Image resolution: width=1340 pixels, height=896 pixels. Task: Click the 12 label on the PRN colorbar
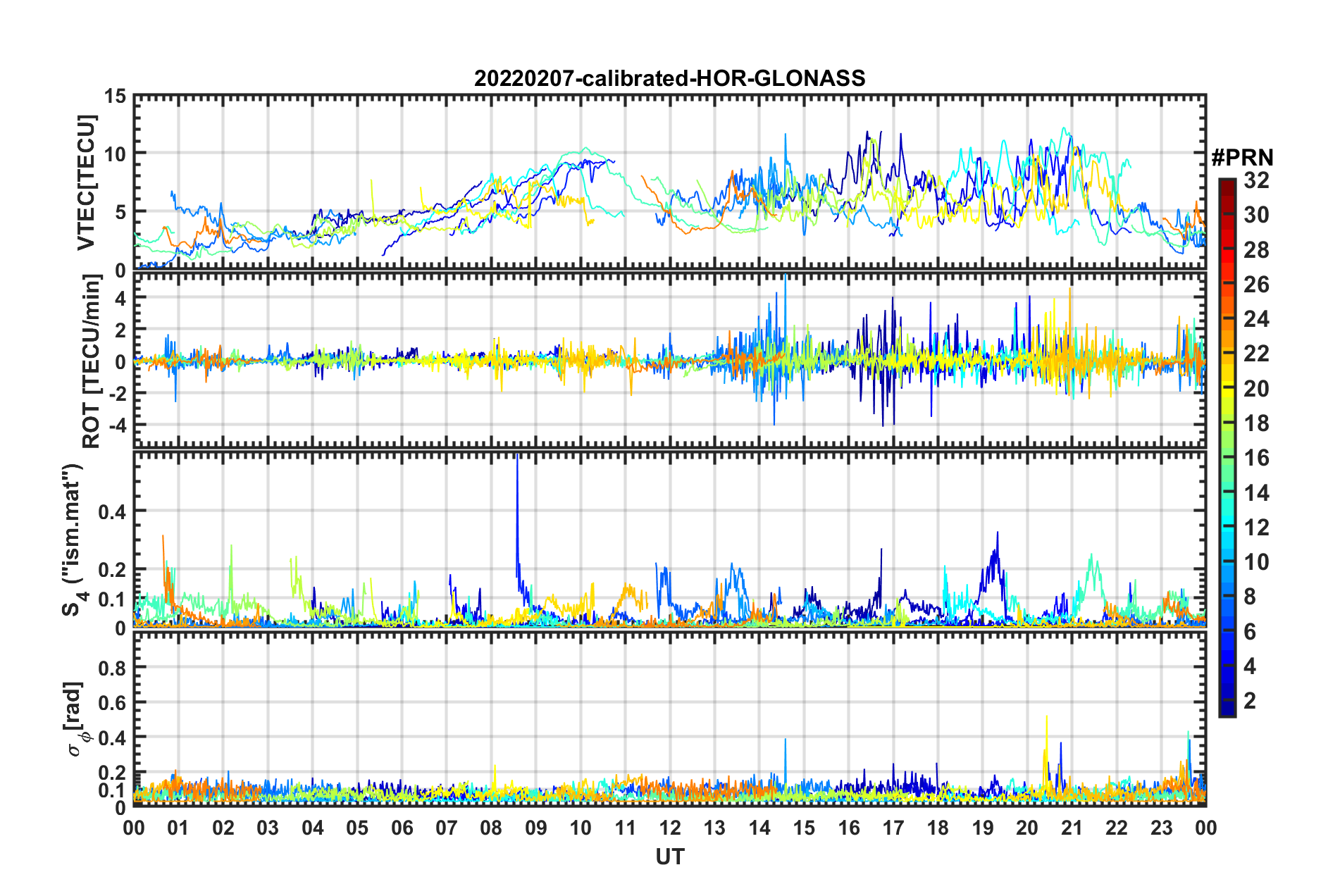(x=1256, y=528)
